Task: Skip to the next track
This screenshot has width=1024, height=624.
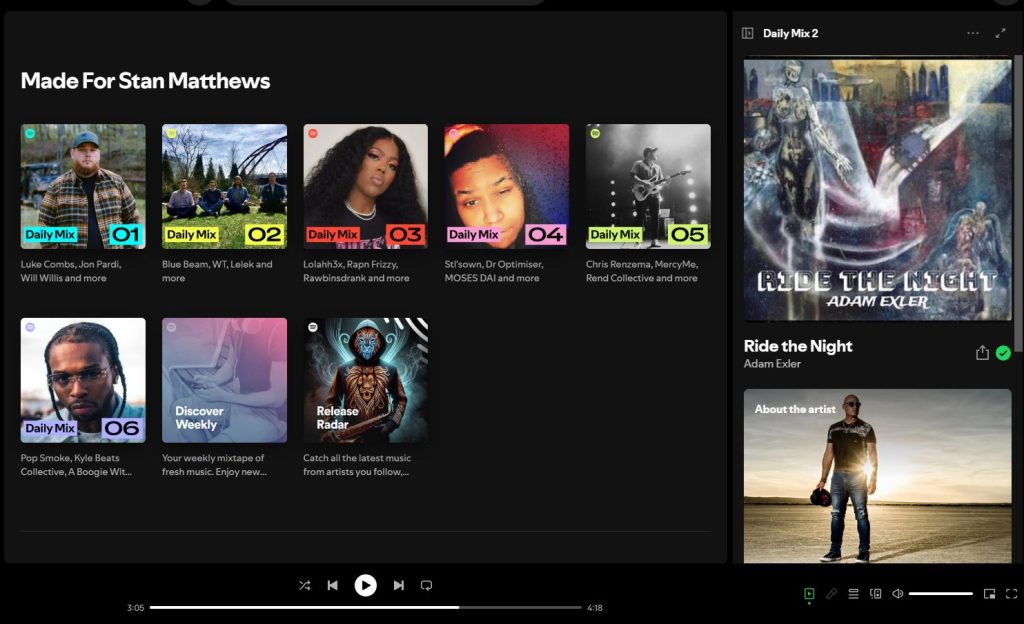Action: tap(398, 585)
